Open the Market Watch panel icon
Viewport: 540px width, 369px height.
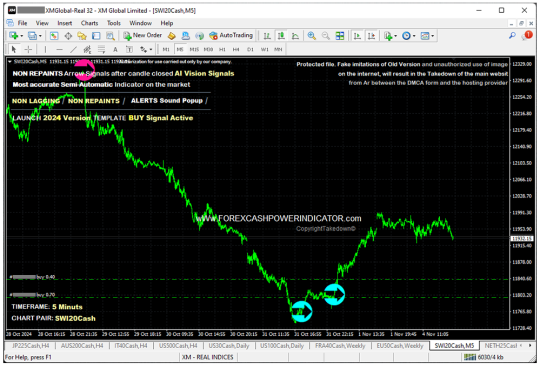(x=54, y=36)
